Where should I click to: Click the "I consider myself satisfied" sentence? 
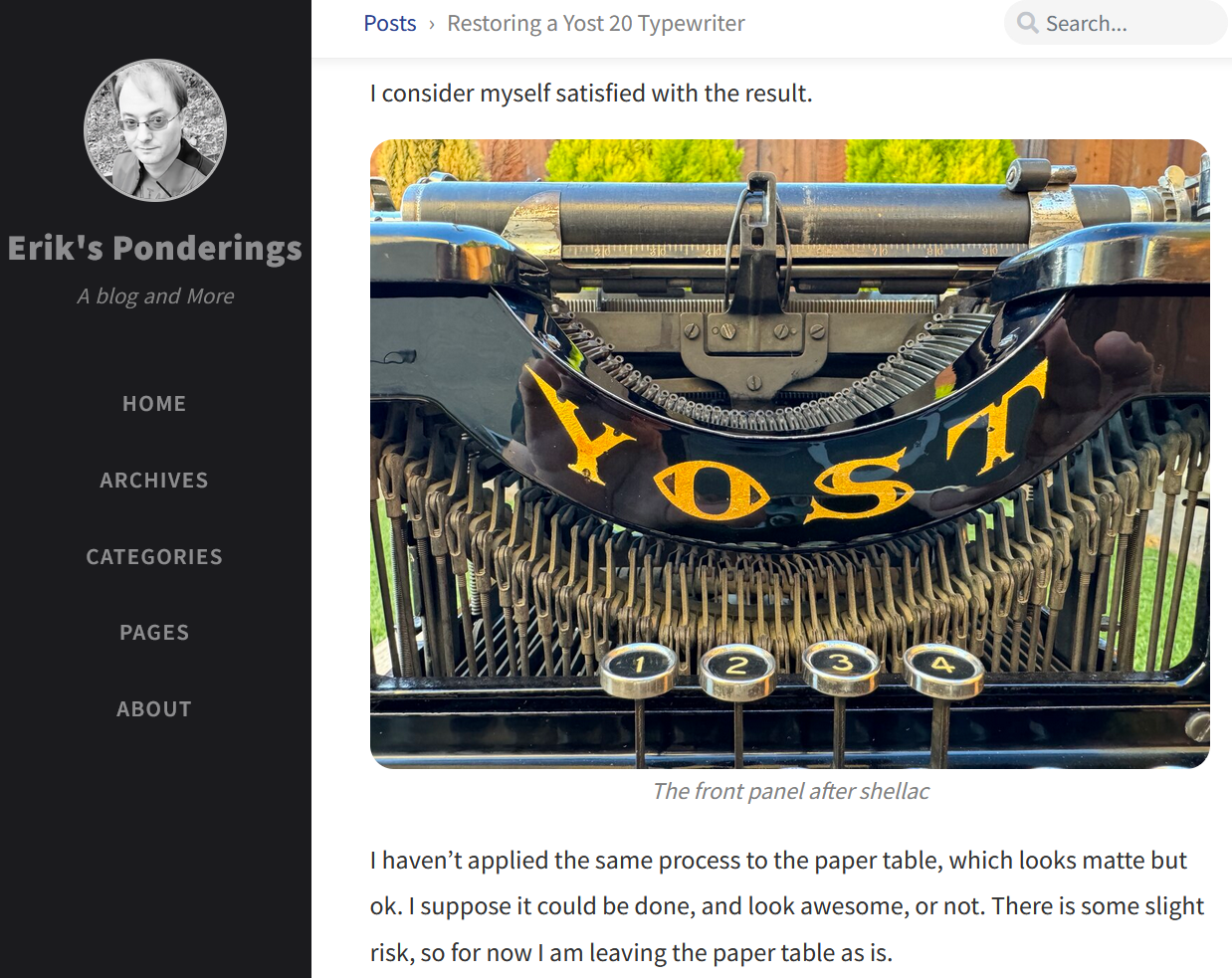pyautogui.click(x=591, y=94)
